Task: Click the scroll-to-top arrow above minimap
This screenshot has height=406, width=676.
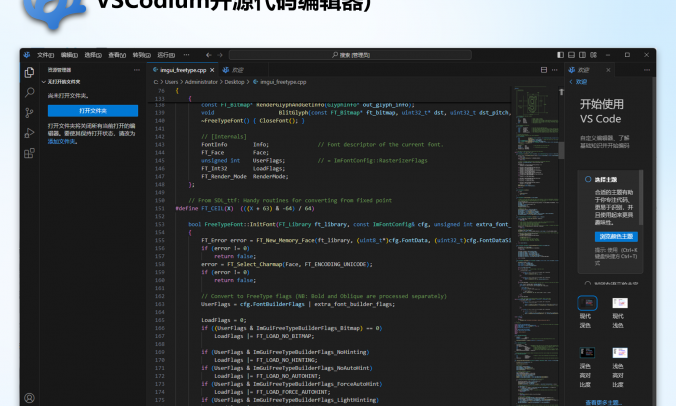Action: 561,92
